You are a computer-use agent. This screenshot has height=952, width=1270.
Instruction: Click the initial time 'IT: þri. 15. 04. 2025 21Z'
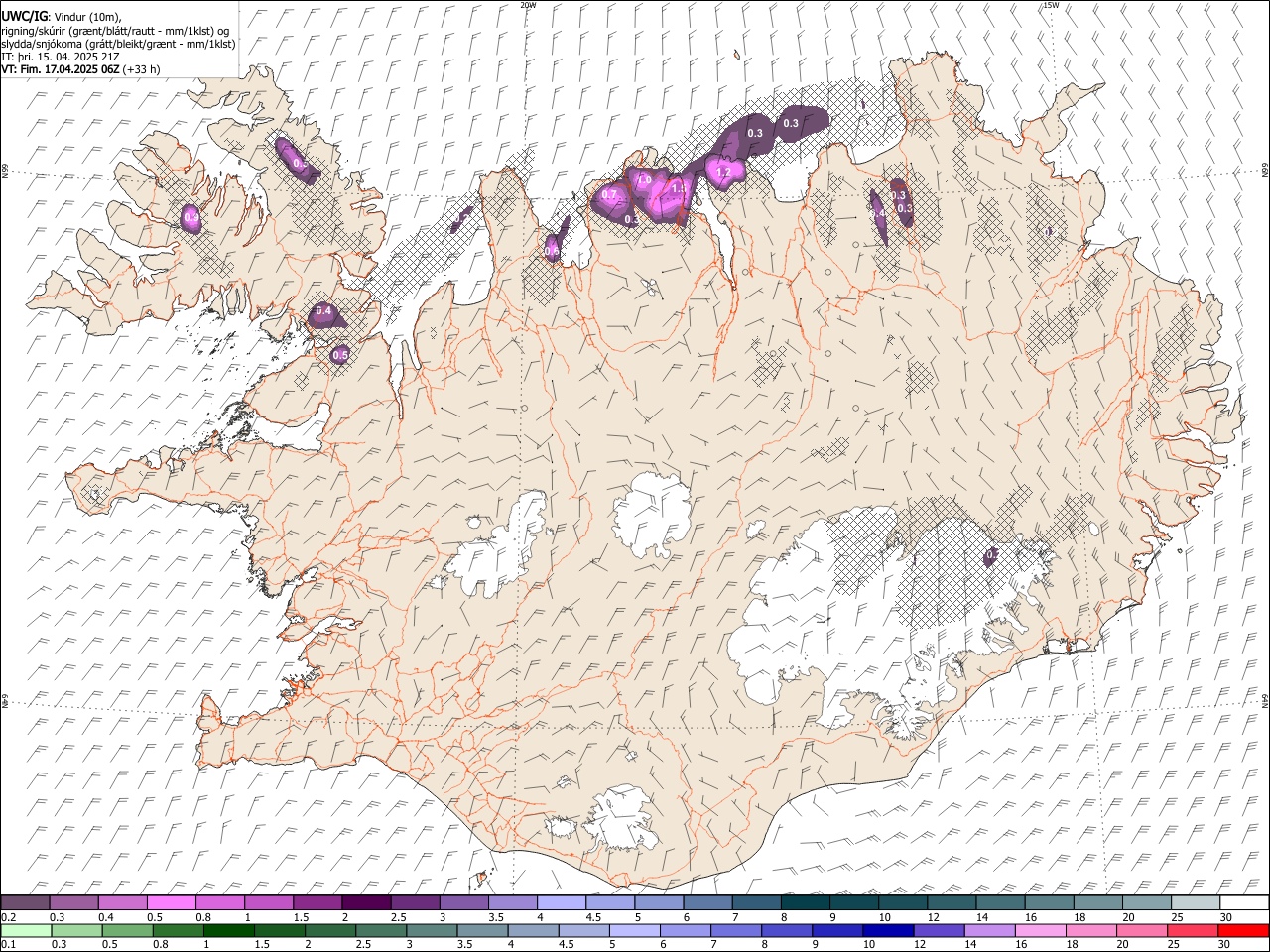61,57
